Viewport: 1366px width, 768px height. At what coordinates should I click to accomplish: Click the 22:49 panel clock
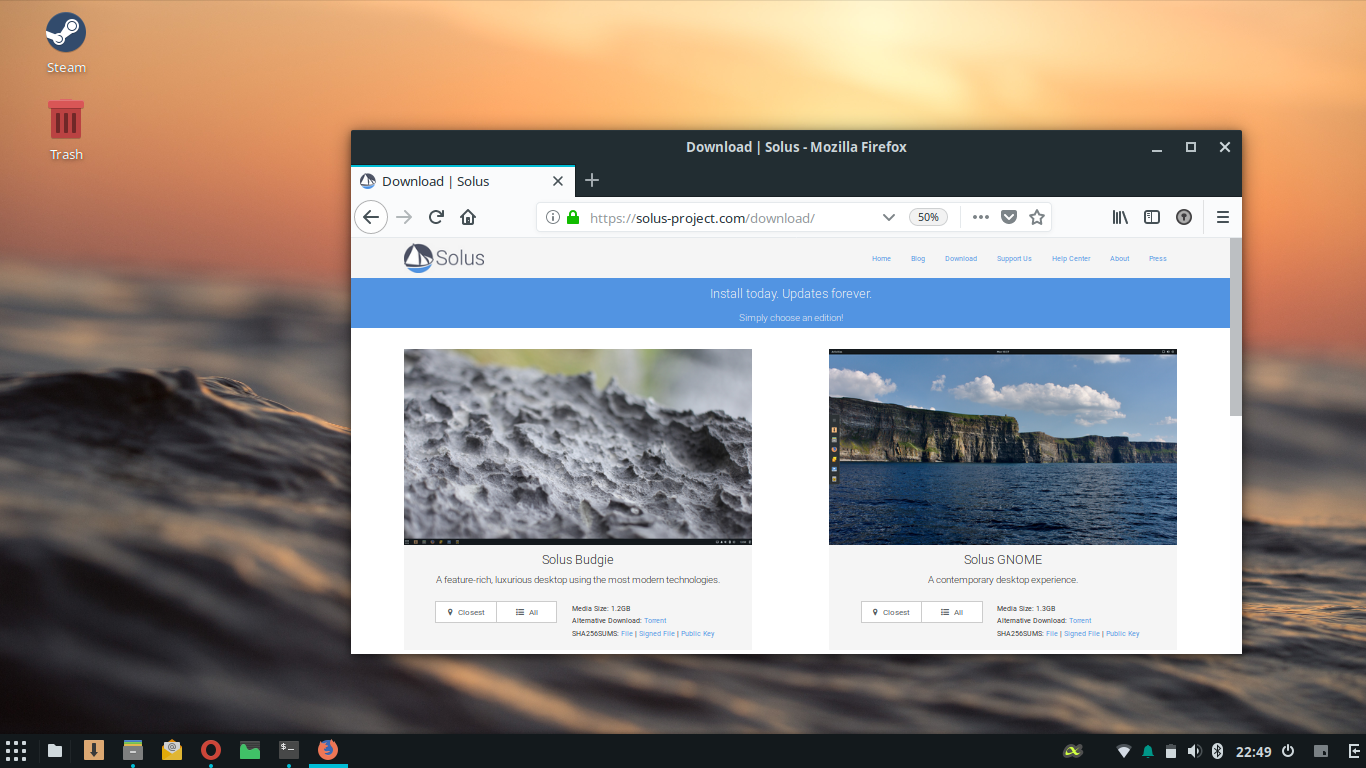tap(1253, 751)
